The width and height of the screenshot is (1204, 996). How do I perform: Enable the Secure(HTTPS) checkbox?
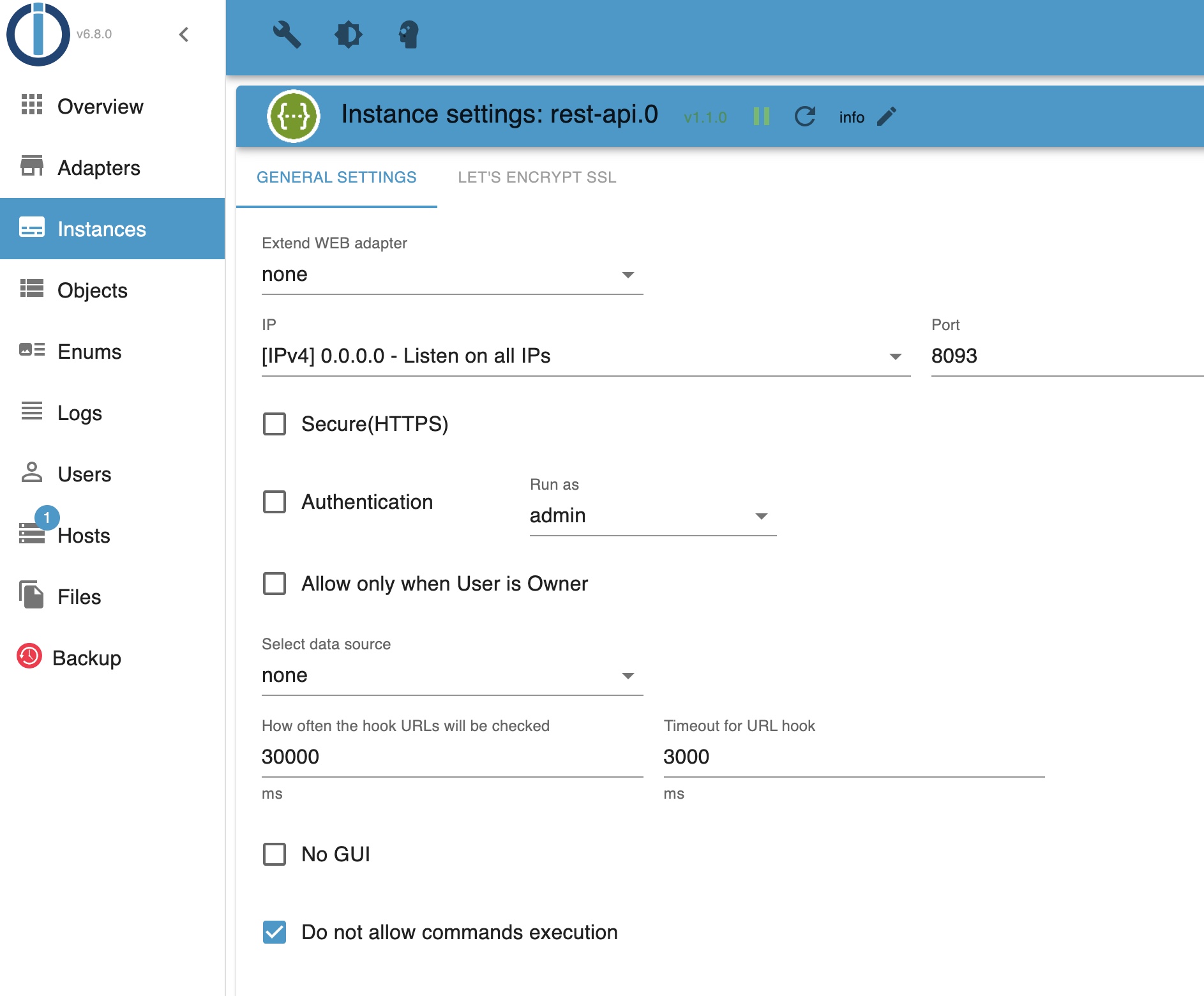click(x=275, y=424)
